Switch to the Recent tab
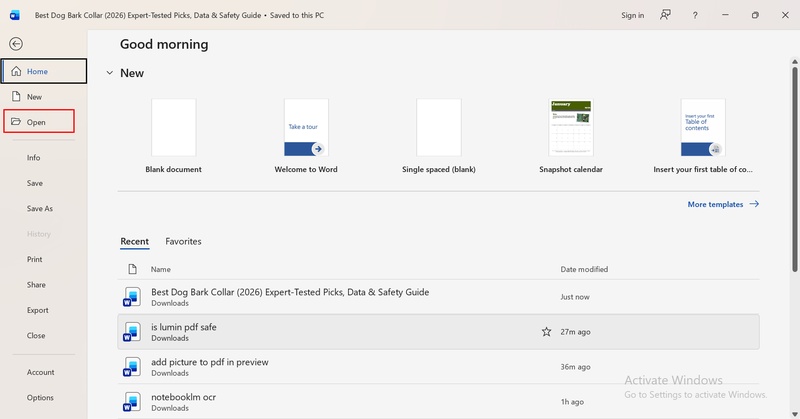800x419 pixels. [135, 241]
